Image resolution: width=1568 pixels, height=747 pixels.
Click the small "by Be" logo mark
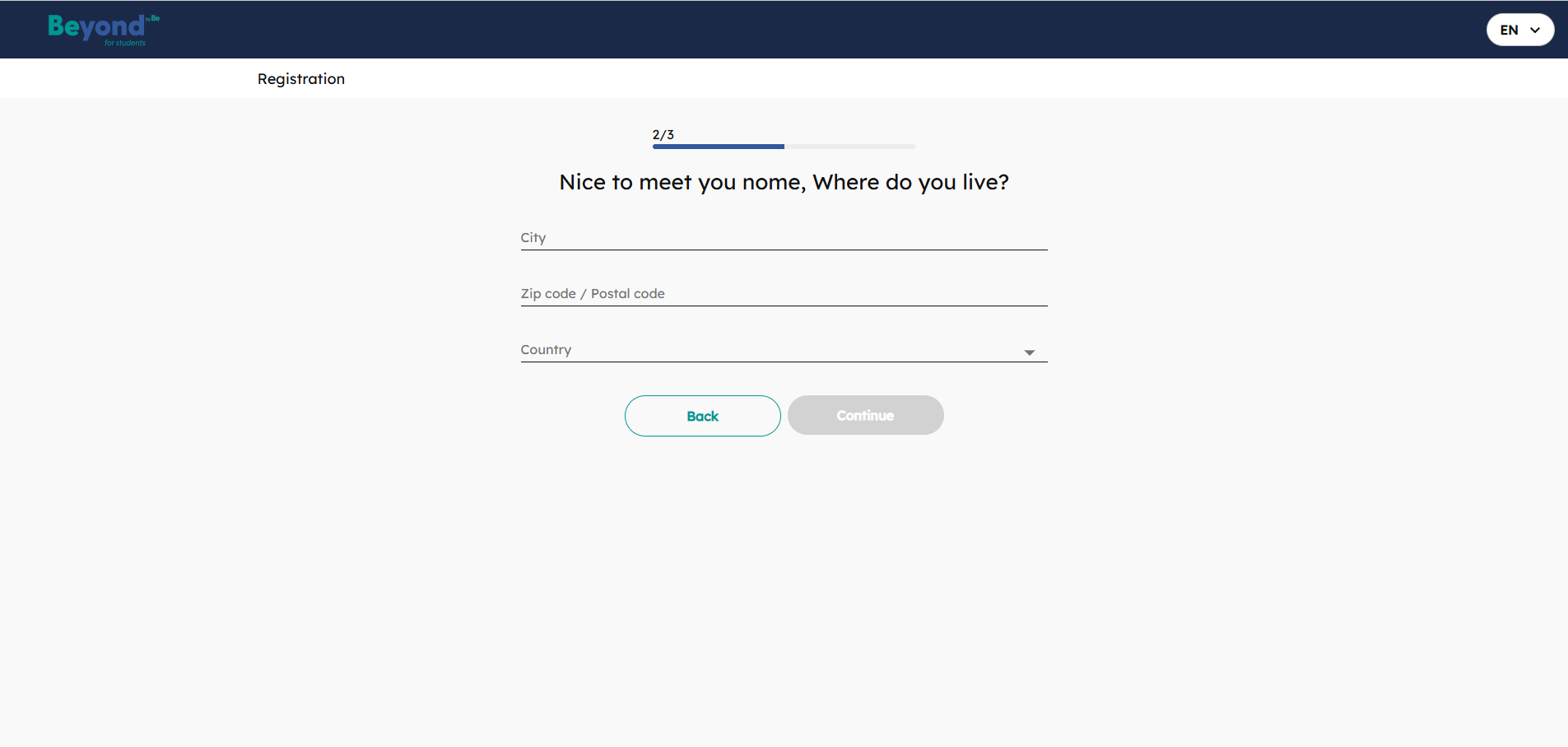153,18
